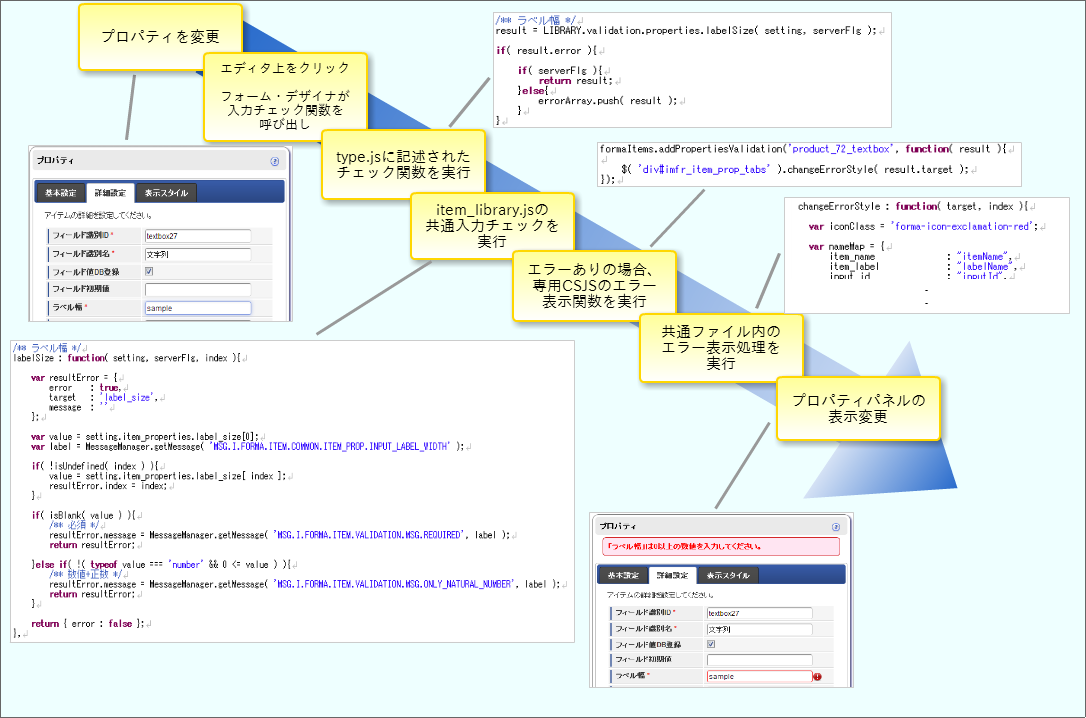This screenshot has height=718, width=1086.
Task: Switch to 表示スタイル tab in panel showing error banner
Action: click(728, 575)
